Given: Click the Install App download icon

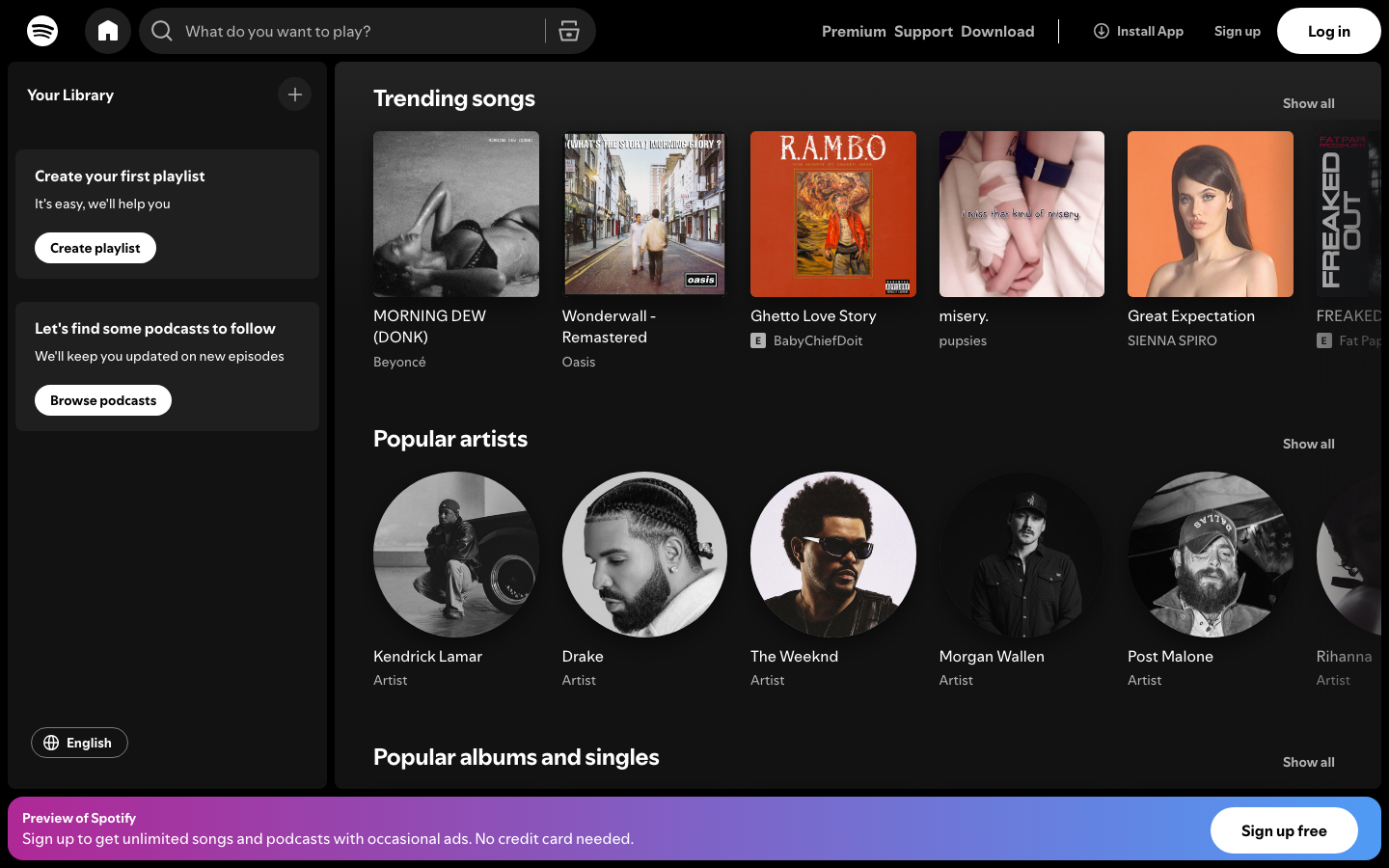Looking at the screenshot, I should click(1101, 31).
